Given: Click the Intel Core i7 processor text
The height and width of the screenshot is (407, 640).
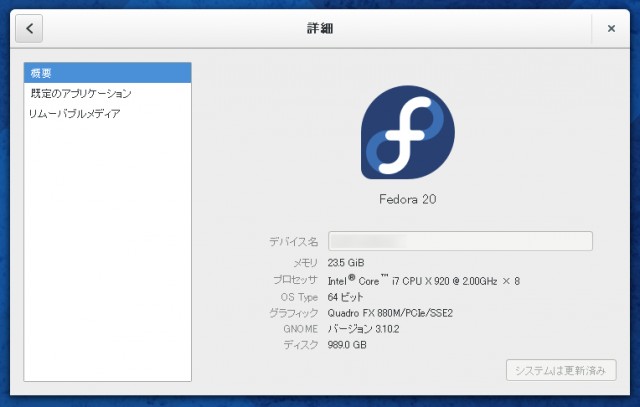Looking at the screenshot, I should click(x=423, y=280).
